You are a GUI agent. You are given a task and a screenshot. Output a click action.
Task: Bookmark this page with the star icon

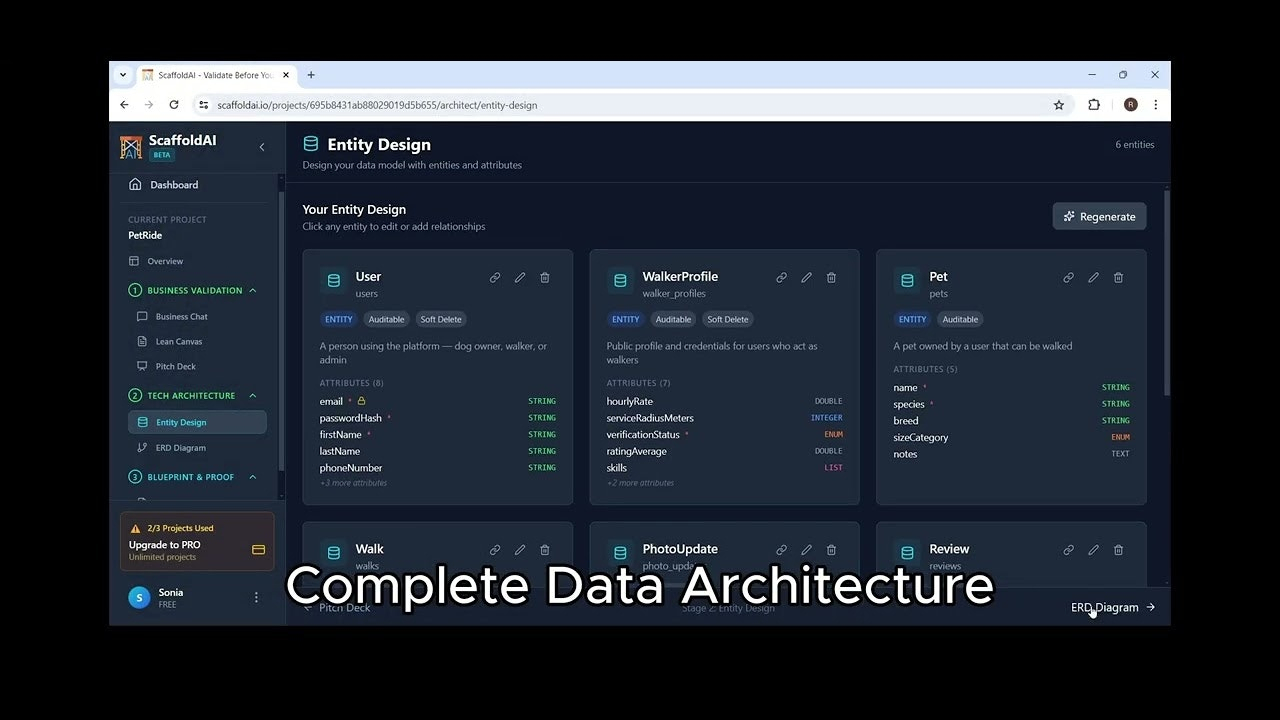point(1059,105)
